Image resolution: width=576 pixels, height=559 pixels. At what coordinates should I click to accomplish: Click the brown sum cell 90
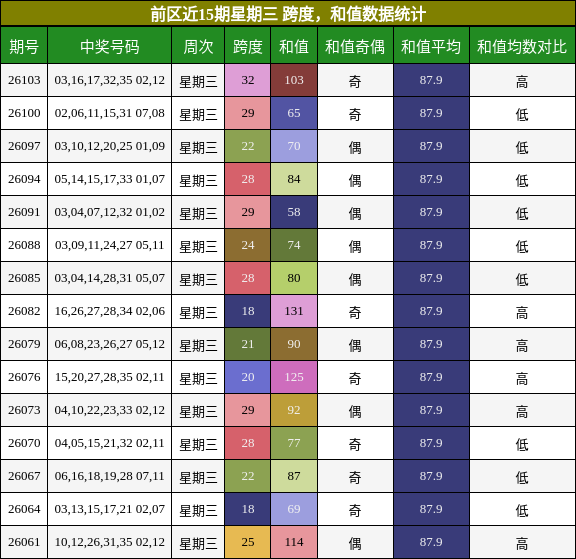tap(294, 344)
